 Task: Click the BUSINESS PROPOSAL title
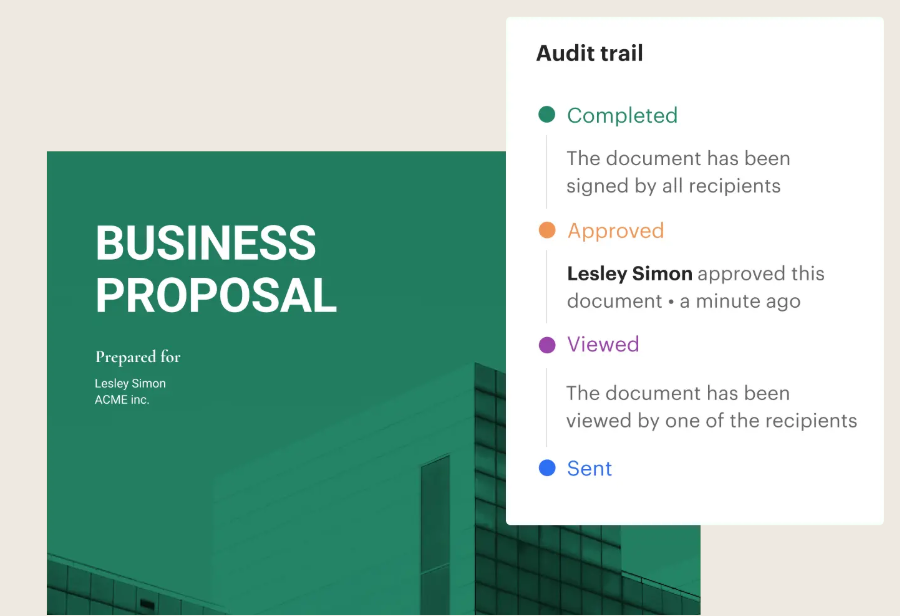coord(215,270)
